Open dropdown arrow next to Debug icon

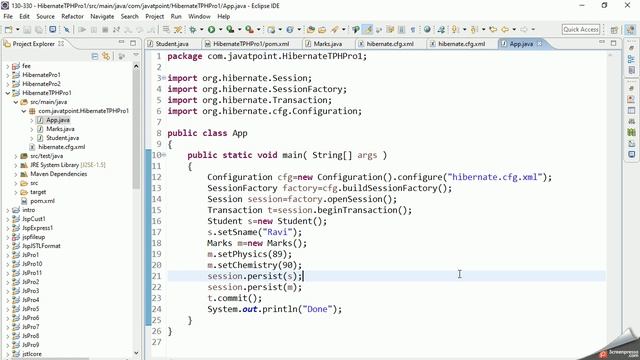tap(202, 29)
